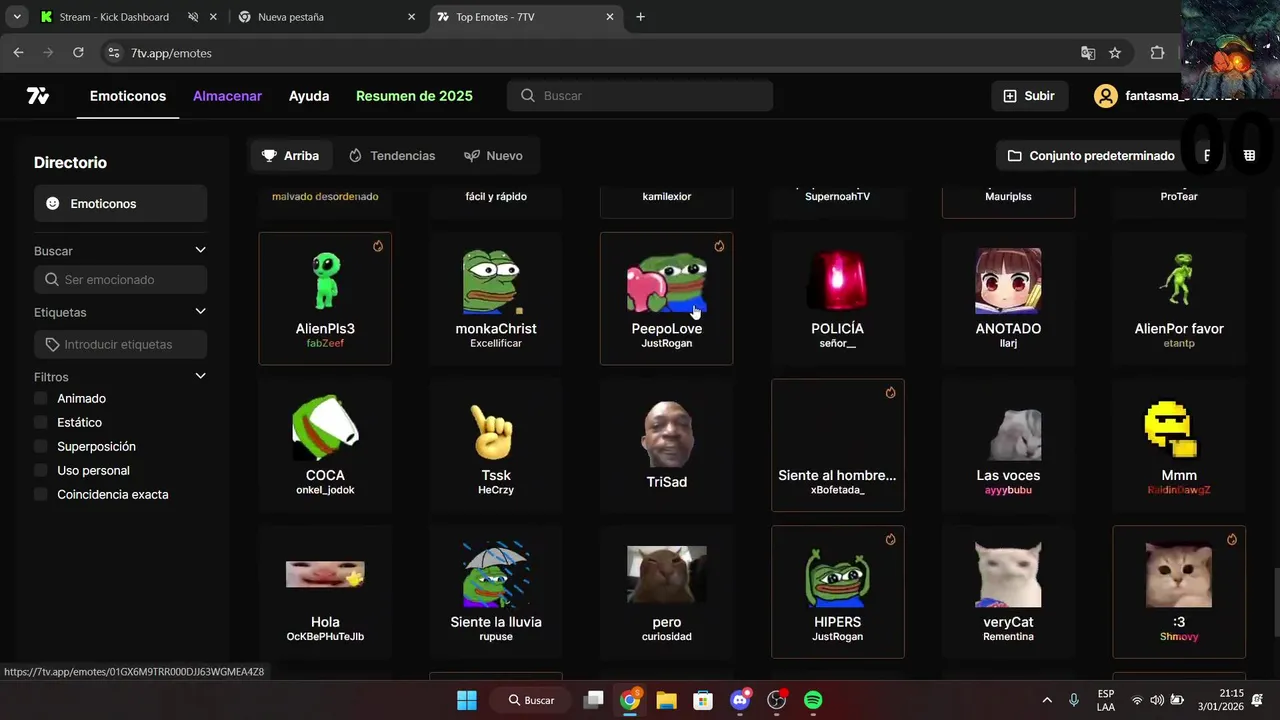Open the Hola emote image
The width and height of the screenshot is (1280, 720).
(x=325, y=574)
